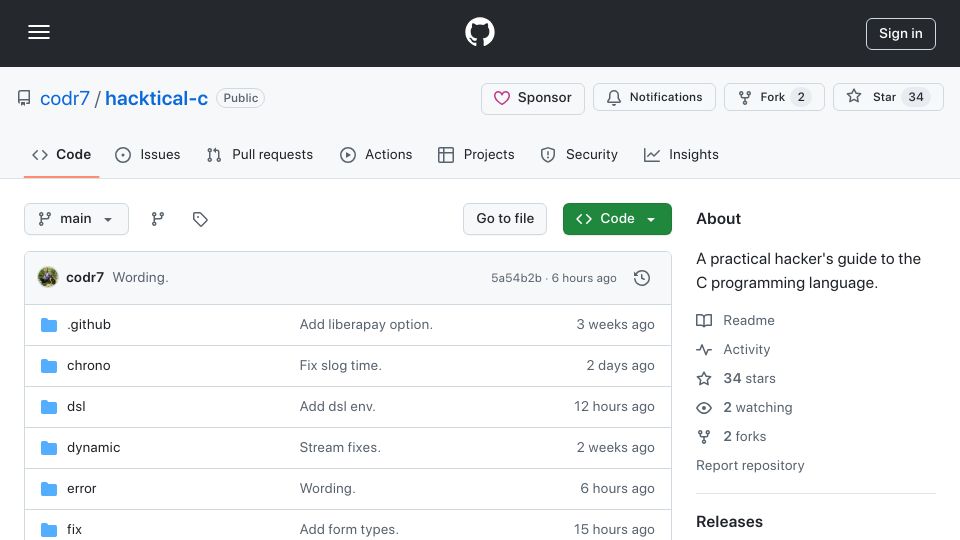Sponsor this repository
The width and height of the screenshot is (960, 540).
(533, 98)
